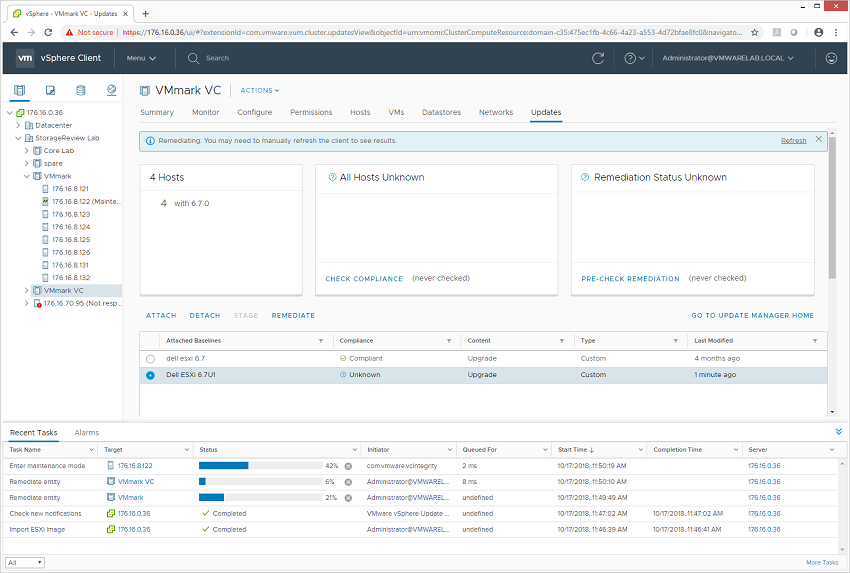Open the Hosts and Clusters view icon

(x=20, y=90)
